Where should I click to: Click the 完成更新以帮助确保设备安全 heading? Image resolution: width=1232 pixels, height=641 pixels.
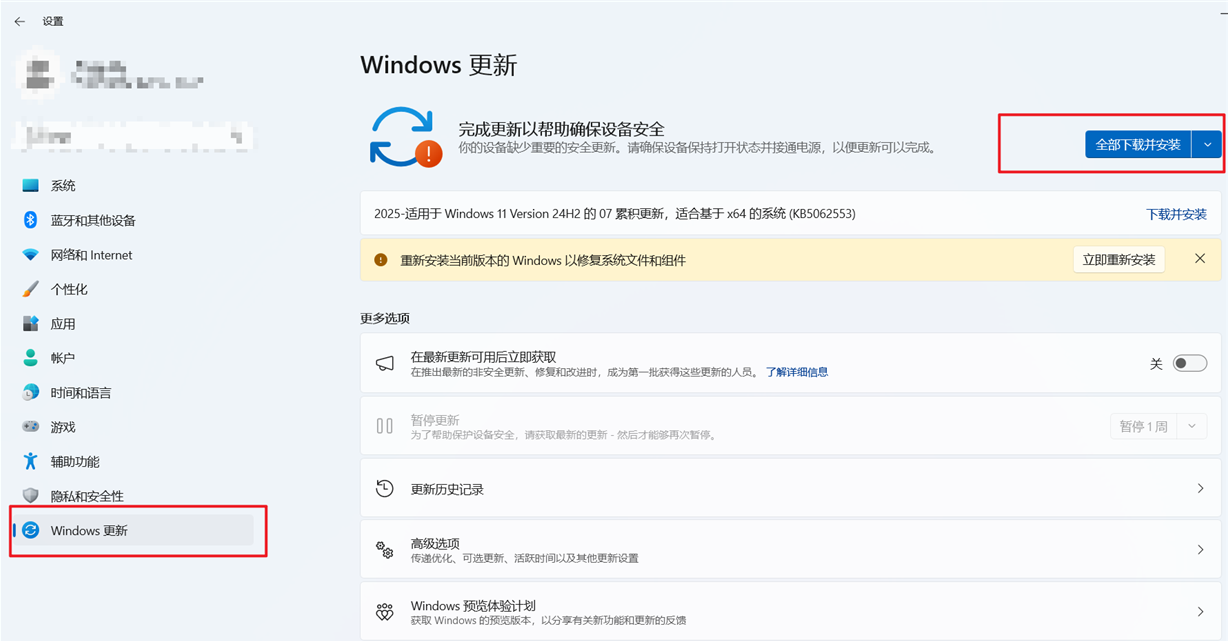pos(561,129)
